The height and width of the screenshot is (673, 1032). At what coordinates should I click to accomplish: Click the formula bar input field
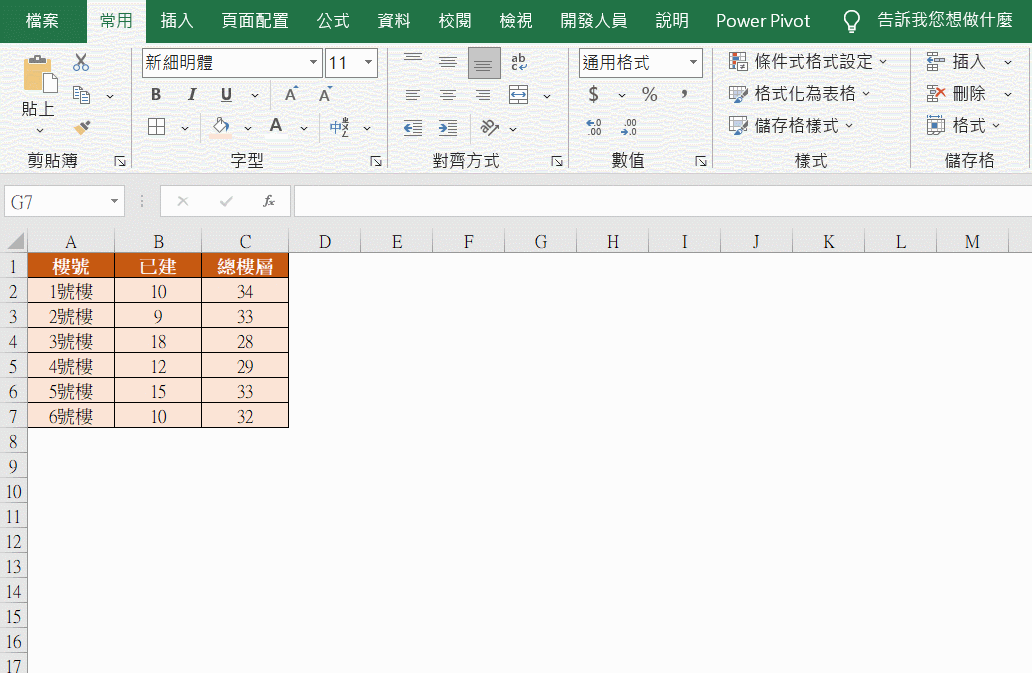[660, 201]
